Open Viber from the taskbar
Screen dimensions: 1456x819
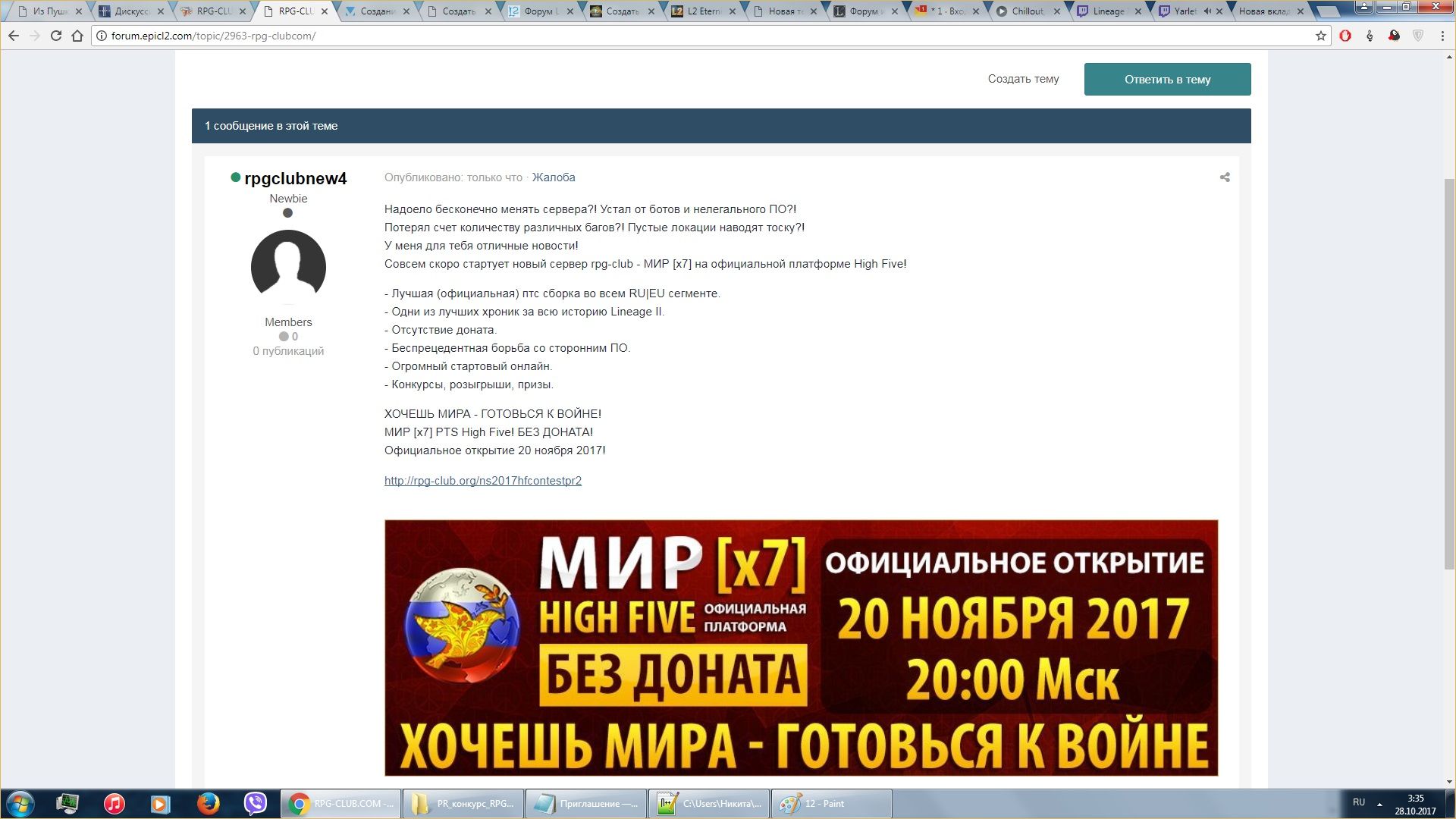point(256,803)
